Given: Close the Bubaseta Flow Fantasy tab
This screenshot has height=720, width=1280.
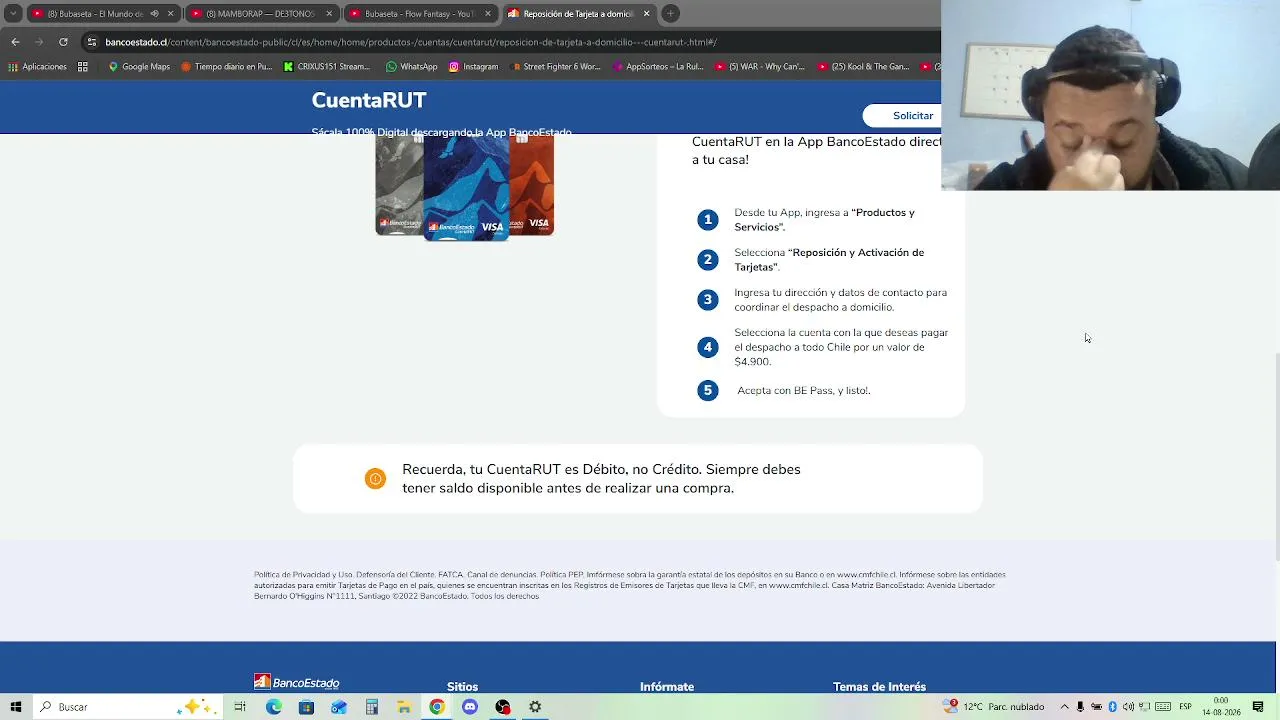Looking at the screenshot, I should (x=487, y=14).
